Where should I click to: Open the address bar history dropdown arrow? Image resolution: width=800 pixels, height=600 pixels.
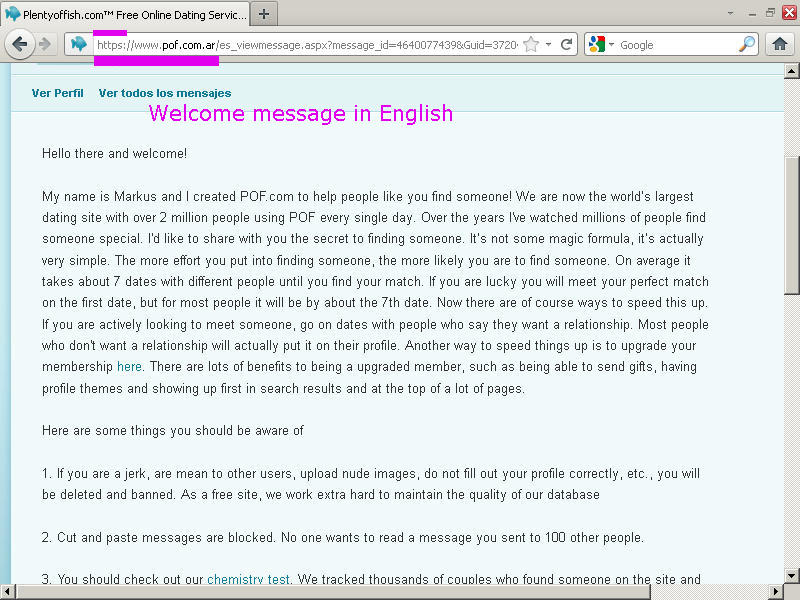[x=548, y=44]
